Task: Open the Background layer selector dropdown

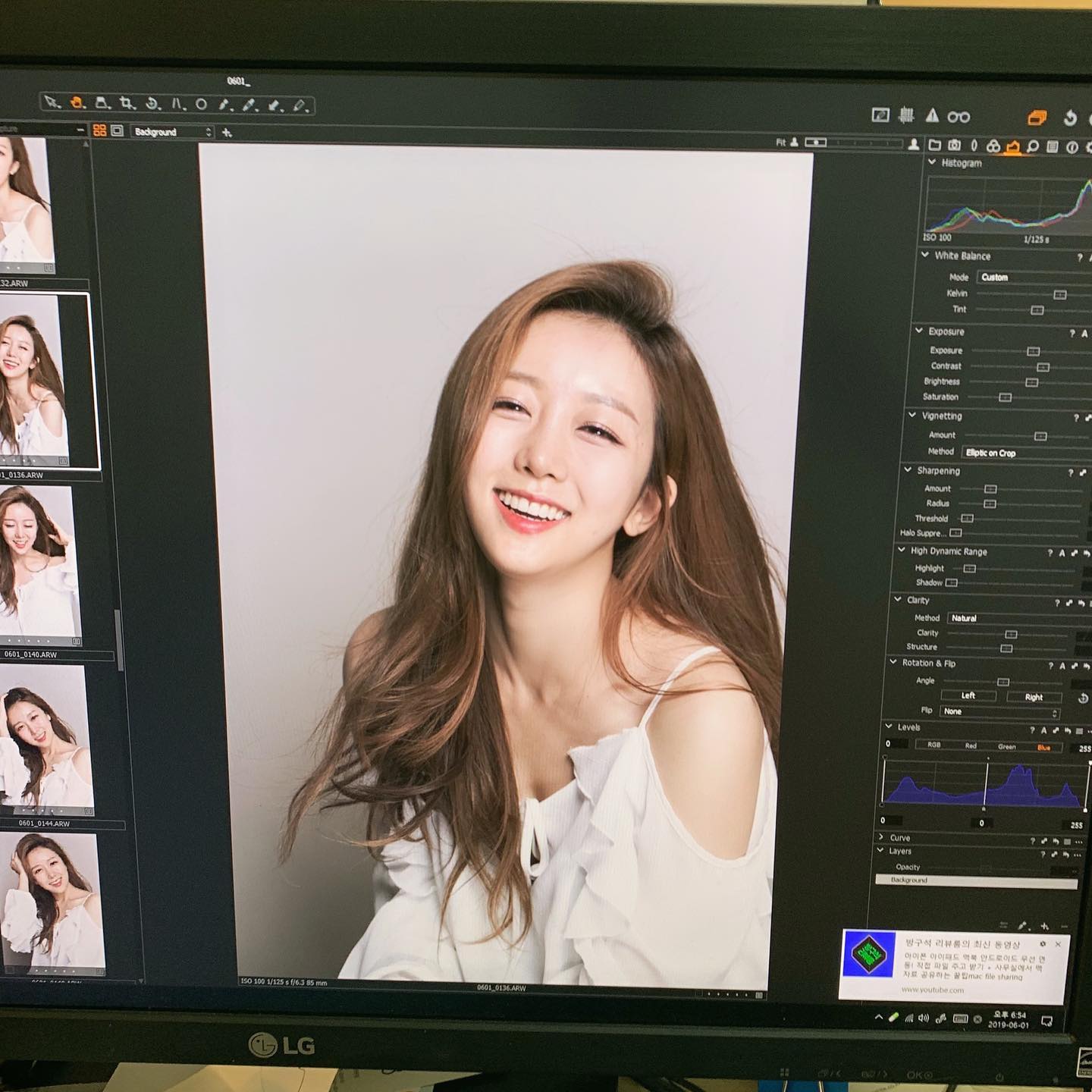Action: coord(172,132)
